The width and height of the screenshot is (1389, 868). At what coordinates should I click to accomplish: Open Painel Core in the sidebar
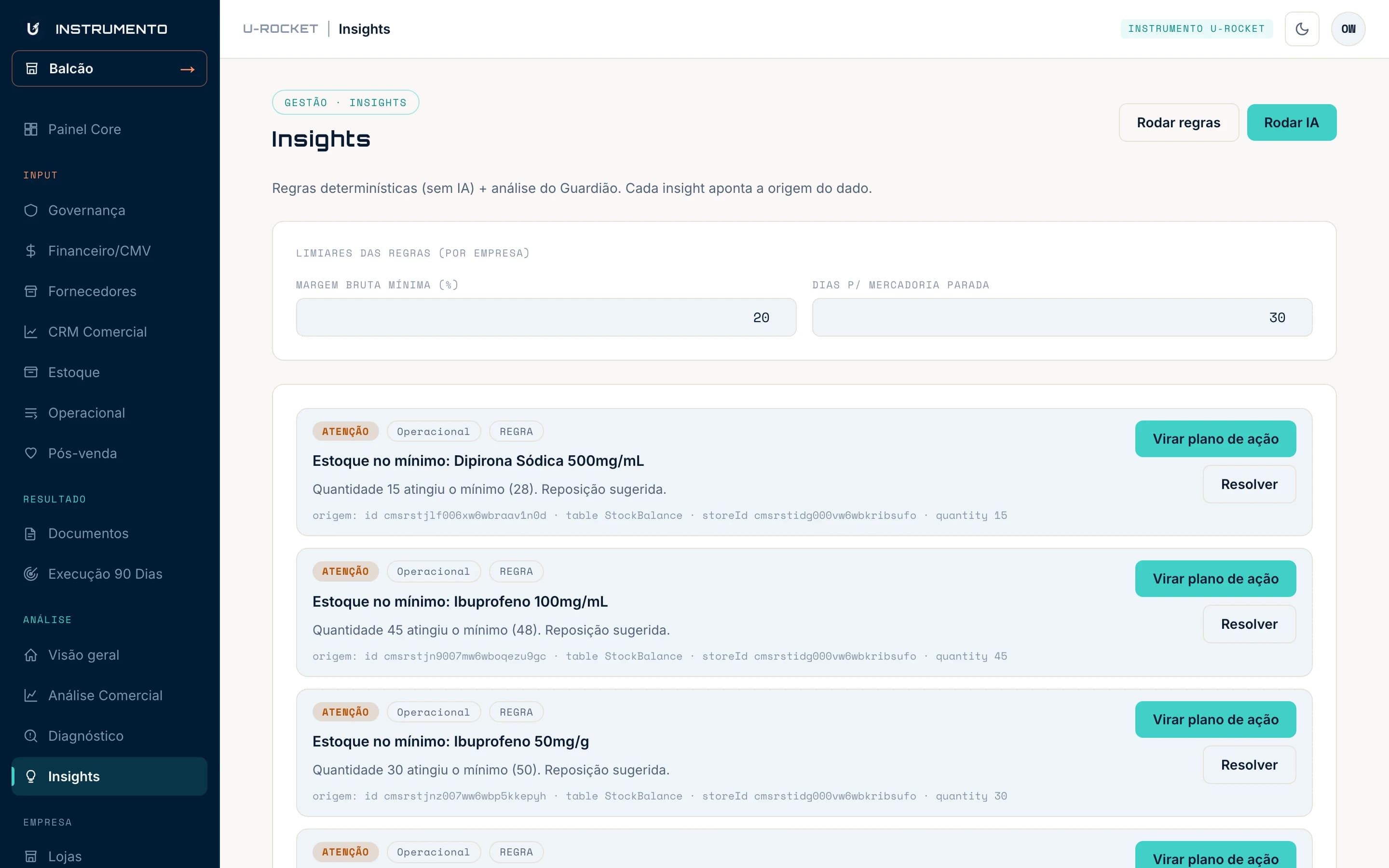pos(109,129)
